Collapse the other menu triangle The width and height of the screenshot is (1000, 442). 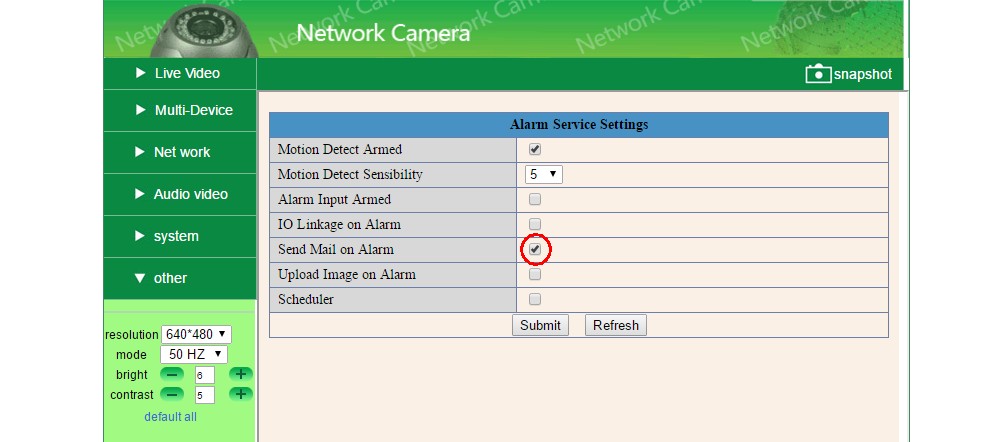140,278
